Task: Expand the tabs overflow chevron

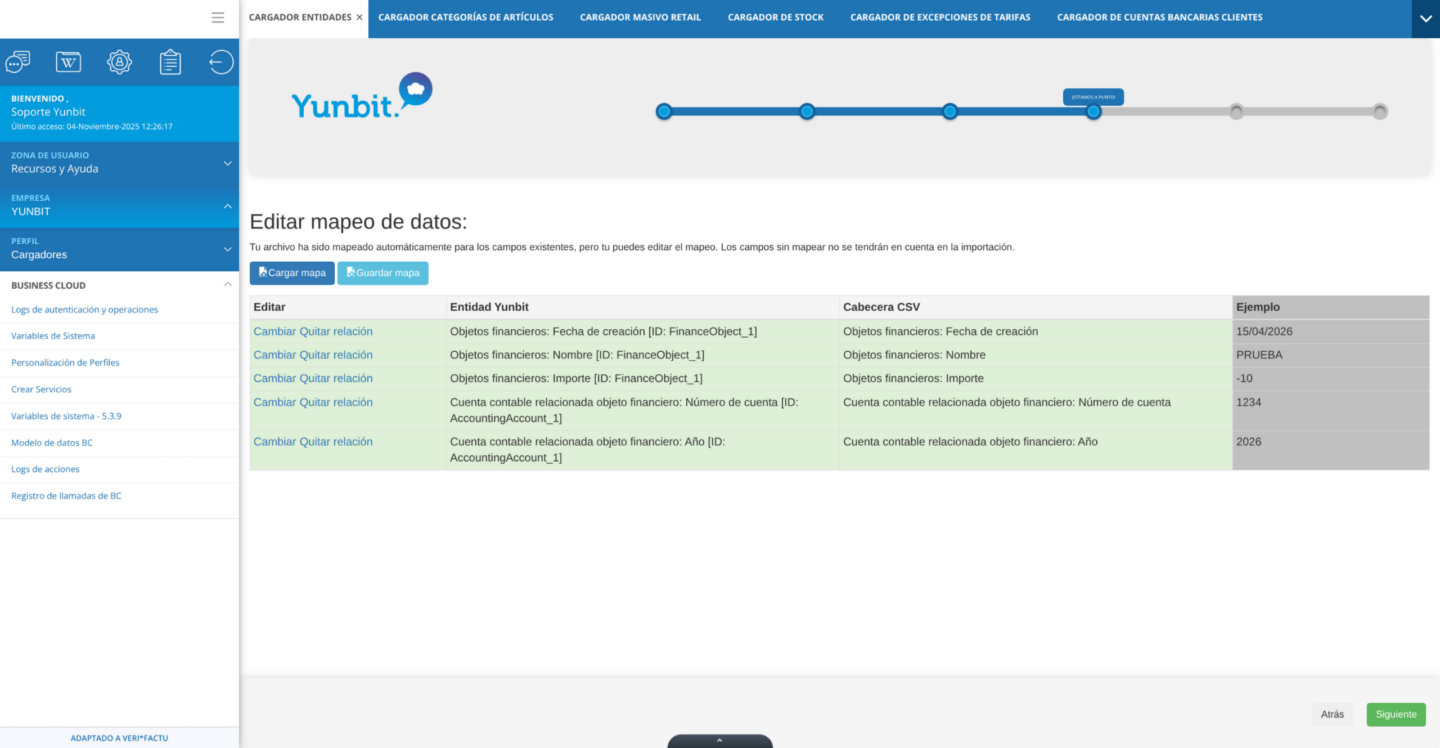Action: click(1426, 18)
